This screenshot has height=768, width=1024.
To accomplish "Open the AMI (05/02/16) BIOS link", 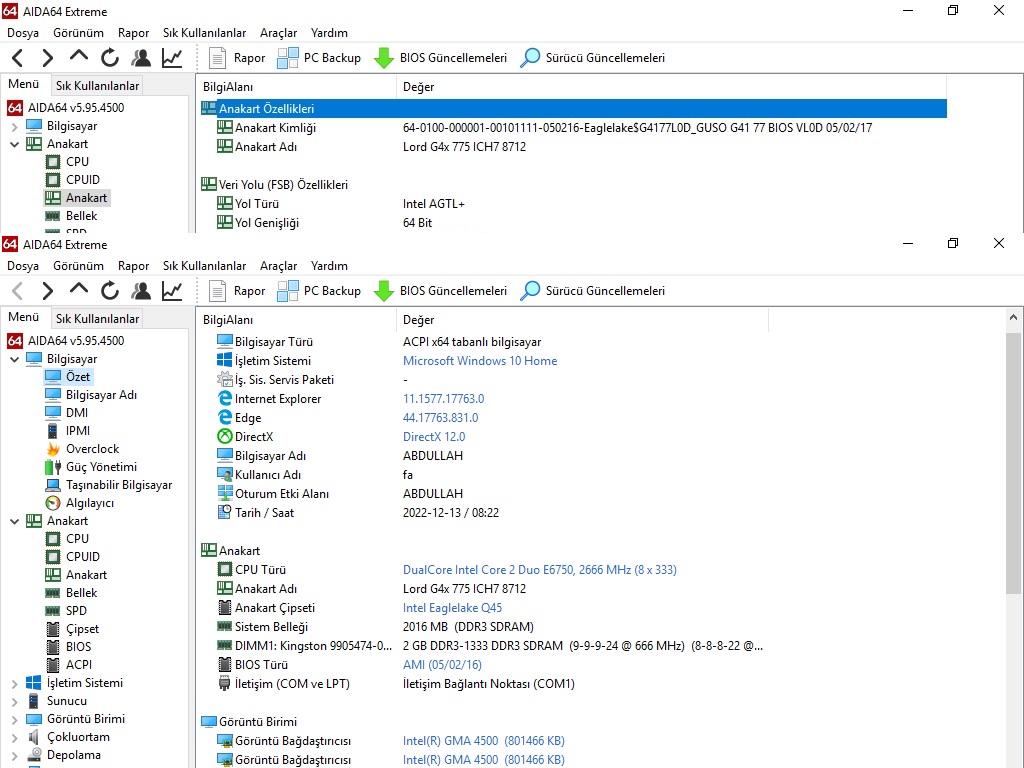I will (442, 665).
